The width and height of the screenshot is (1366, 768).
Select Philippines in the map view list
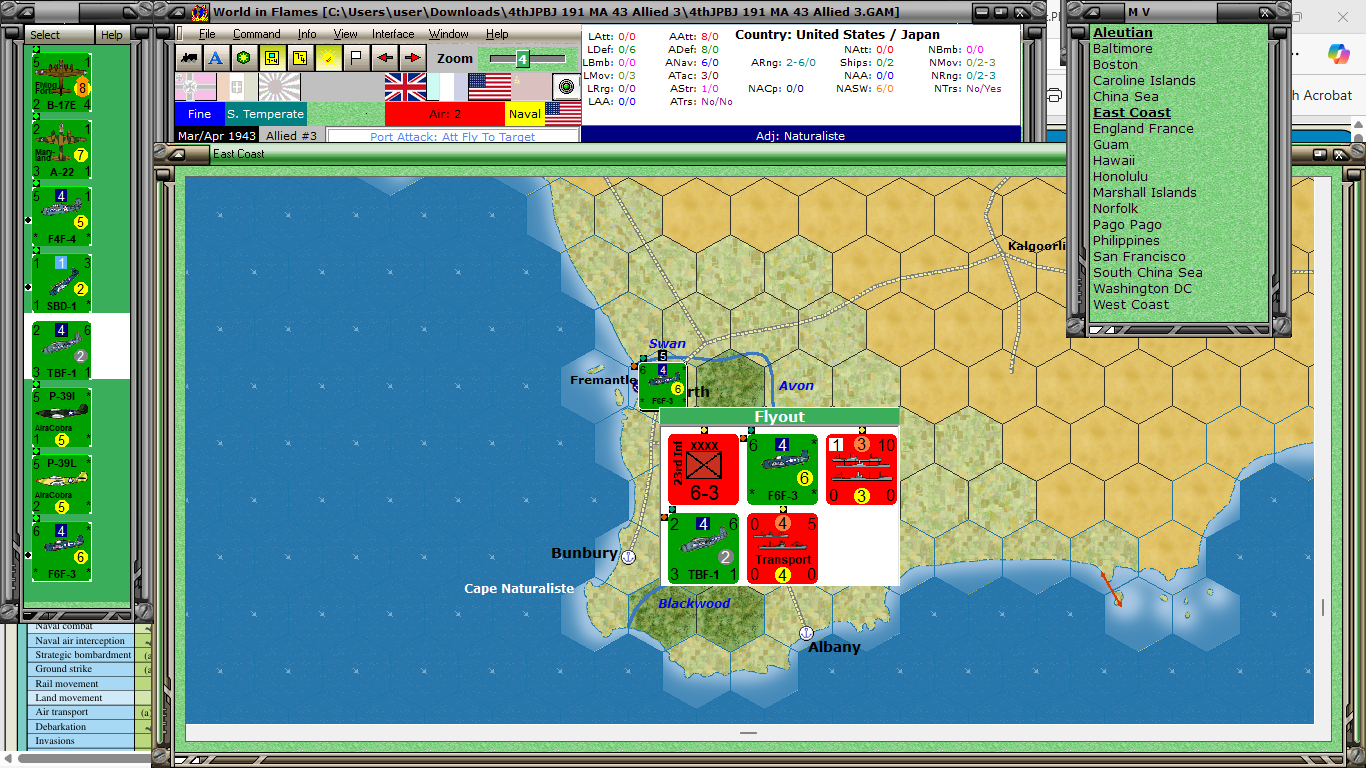(x=1126, y=241)
